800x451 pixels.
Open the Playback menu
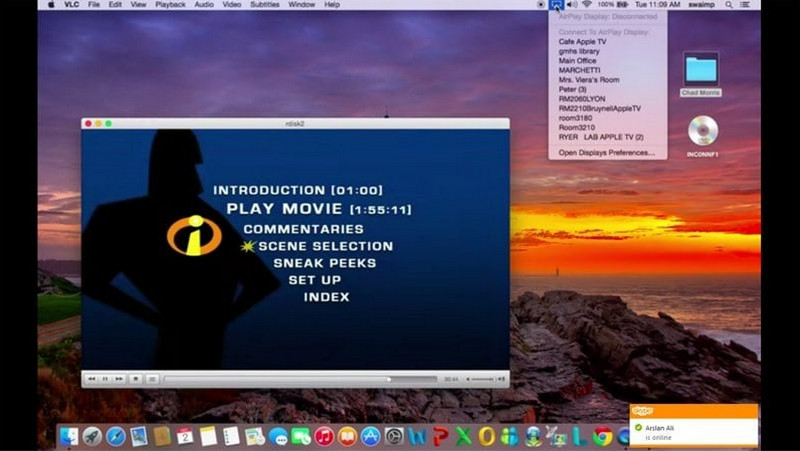pos(170,5)
